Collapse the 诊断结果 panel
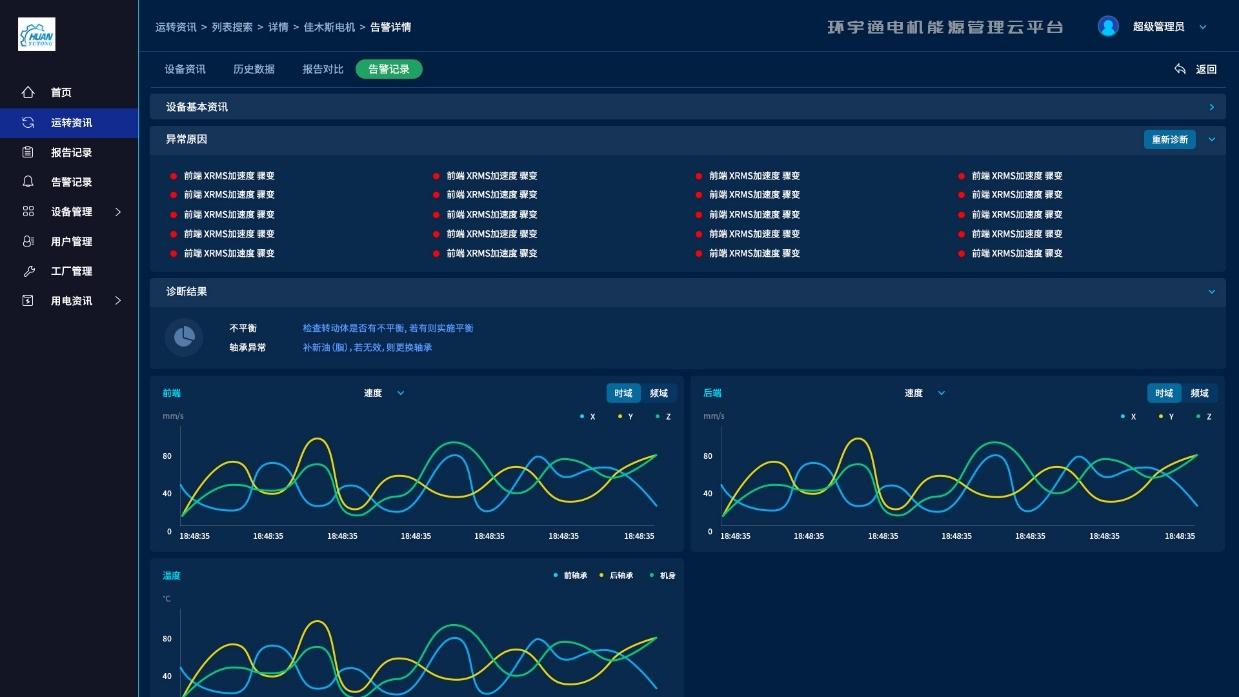Image resolution: width=1239 pixels, height=697 pixels. (1211, 292)
